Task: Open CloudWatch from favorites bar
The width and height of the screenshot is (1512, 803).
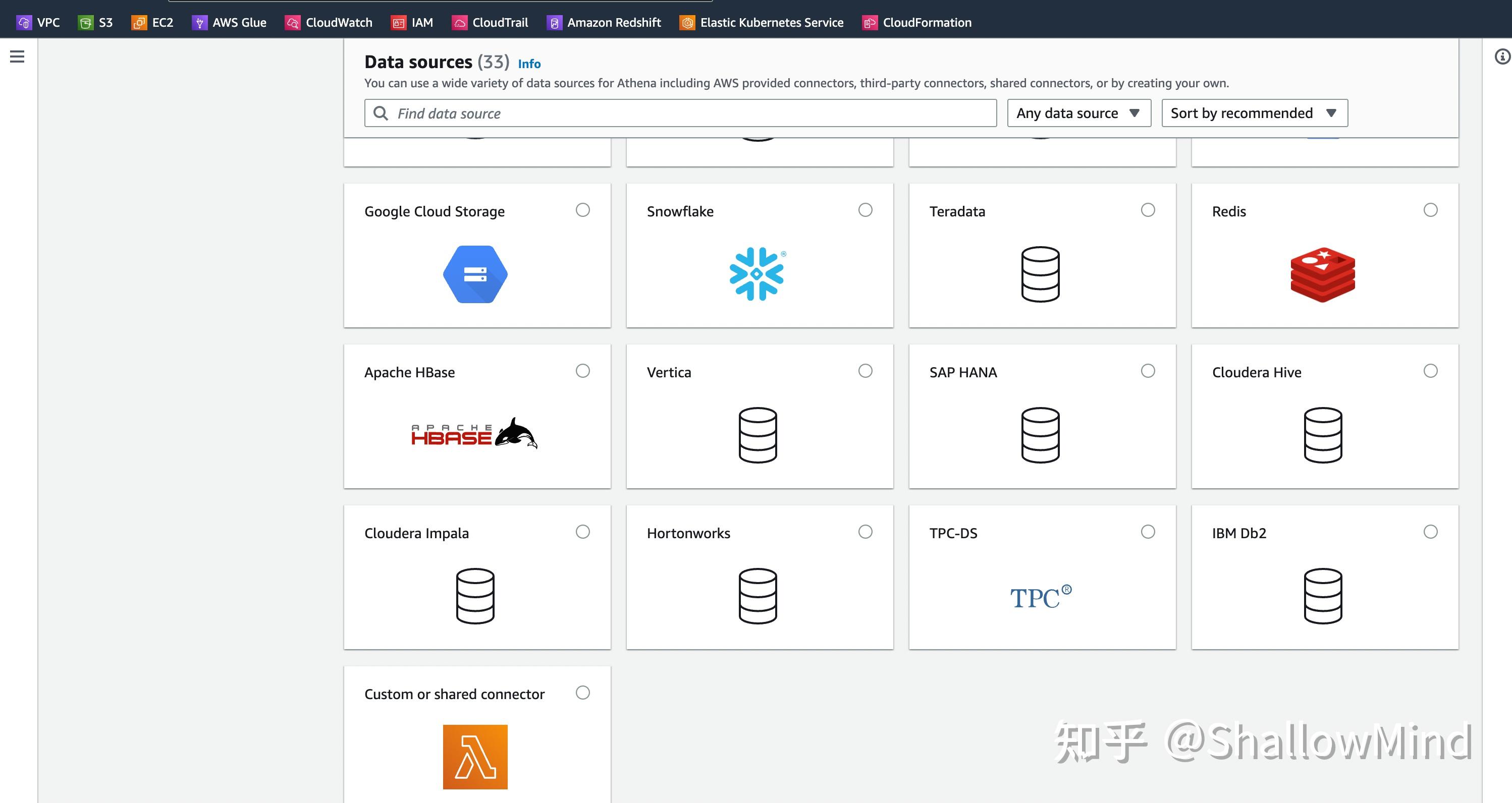Action: [x=330, y=22]
